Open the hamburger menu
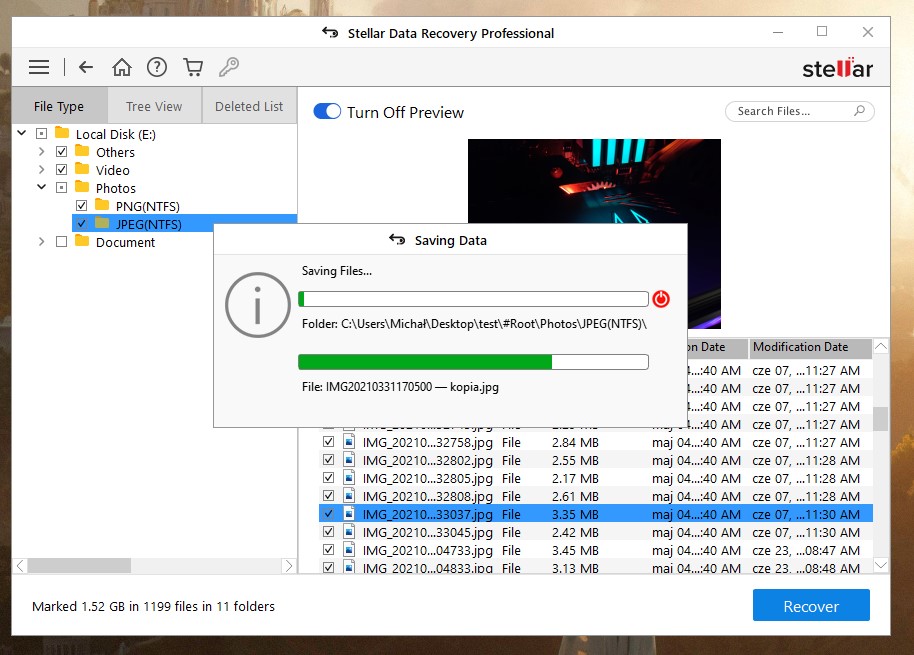This screenshot has height=655, width=914. (39, 67)
